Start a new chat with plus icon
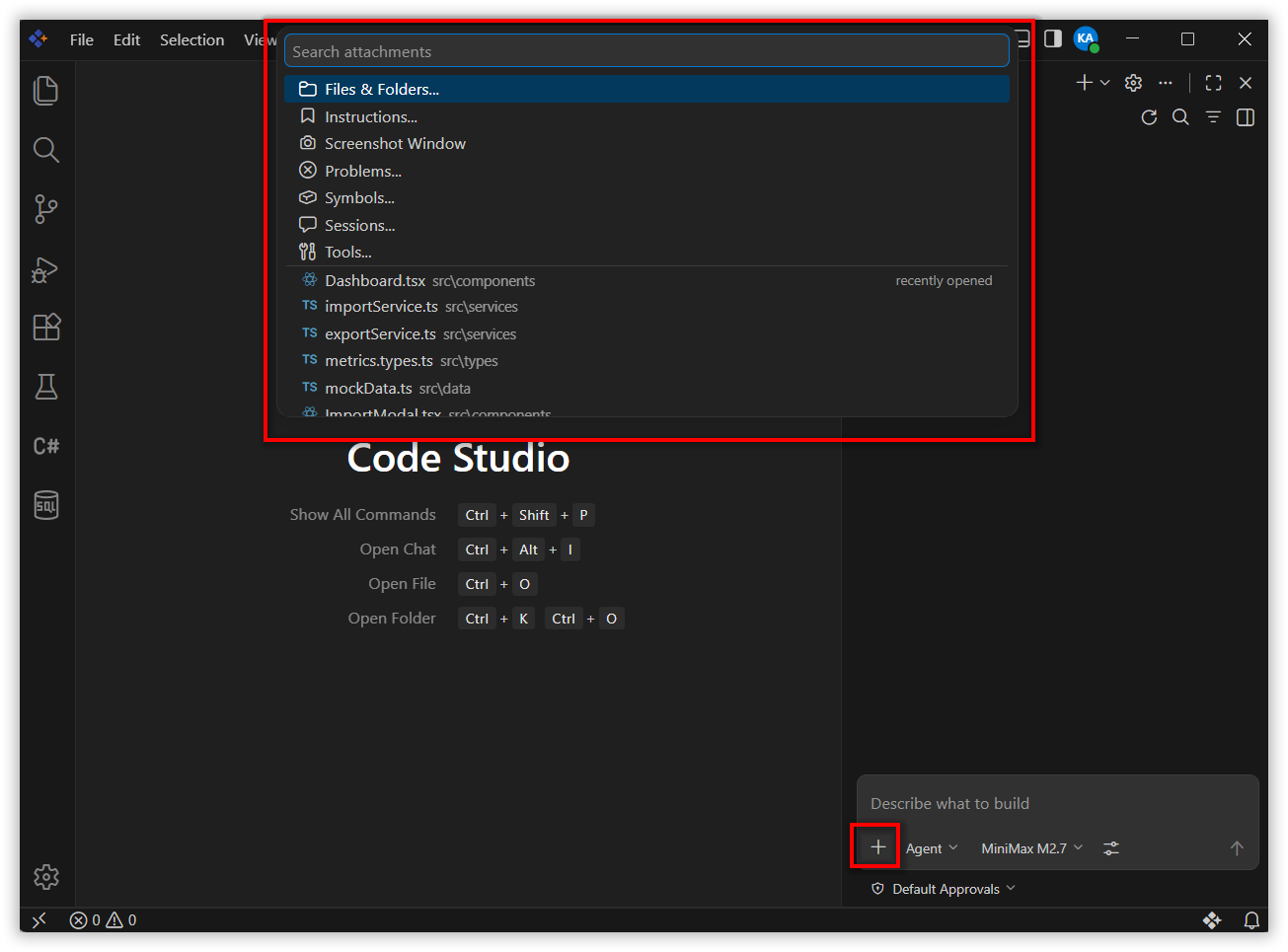 [x=1084, y=83]
